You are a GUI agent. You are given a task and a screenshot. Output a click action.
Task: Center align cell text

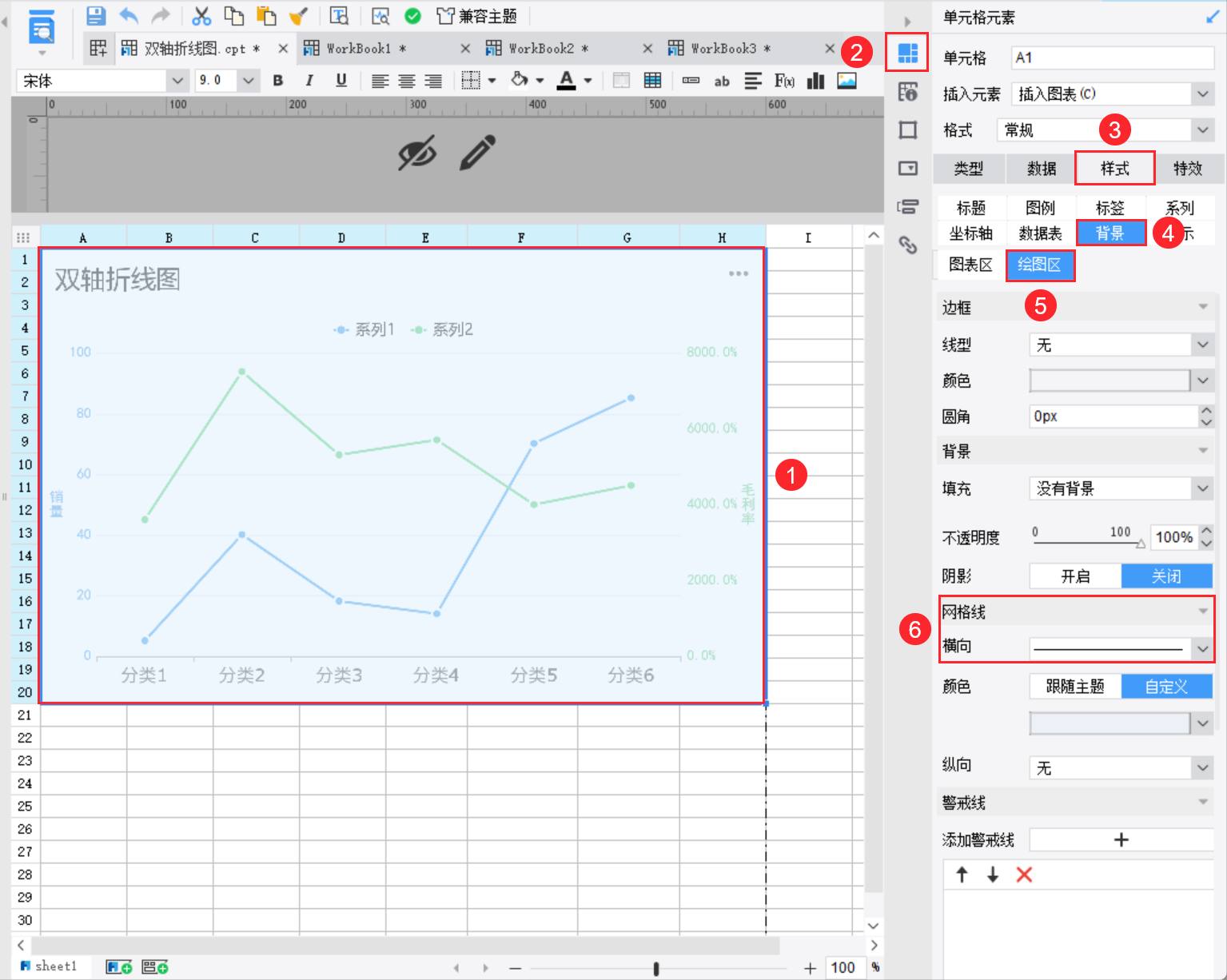407,81
